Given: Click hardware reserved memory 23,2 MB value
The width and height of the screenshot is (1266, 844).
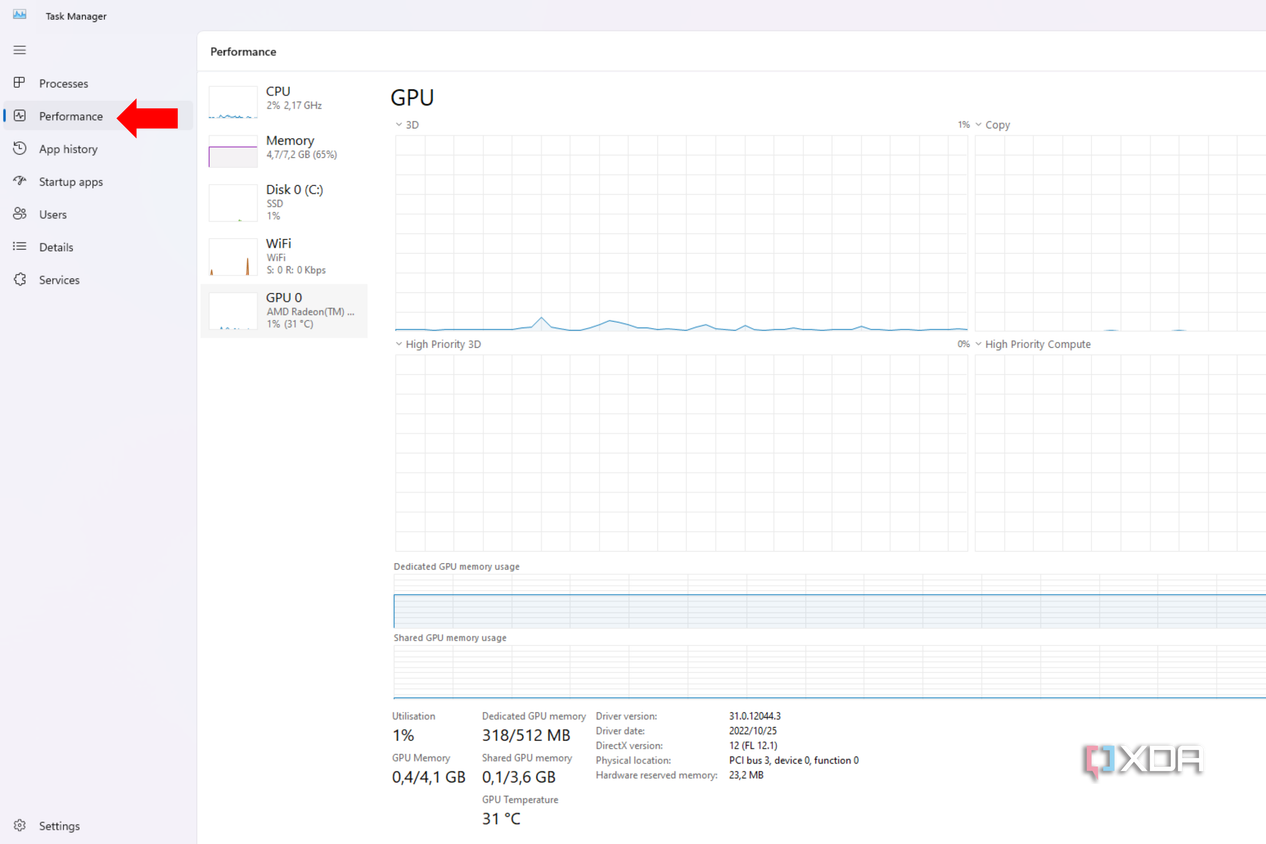Looking at the screenshot, I should point(746,775).
